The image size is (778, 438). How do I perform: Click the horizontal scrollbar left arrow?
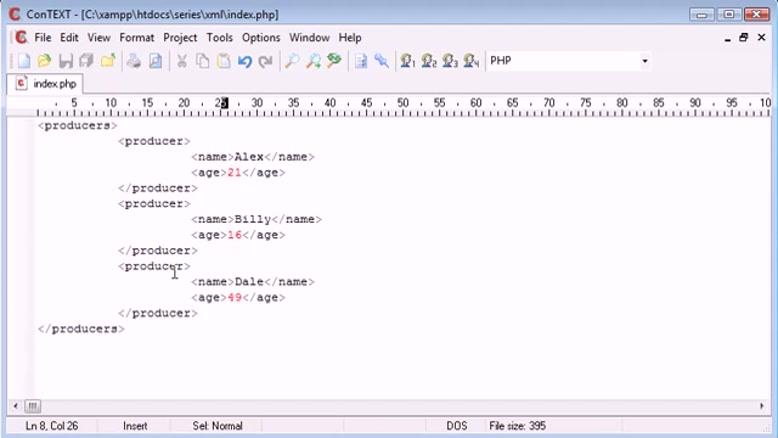[x=15, y=406]
